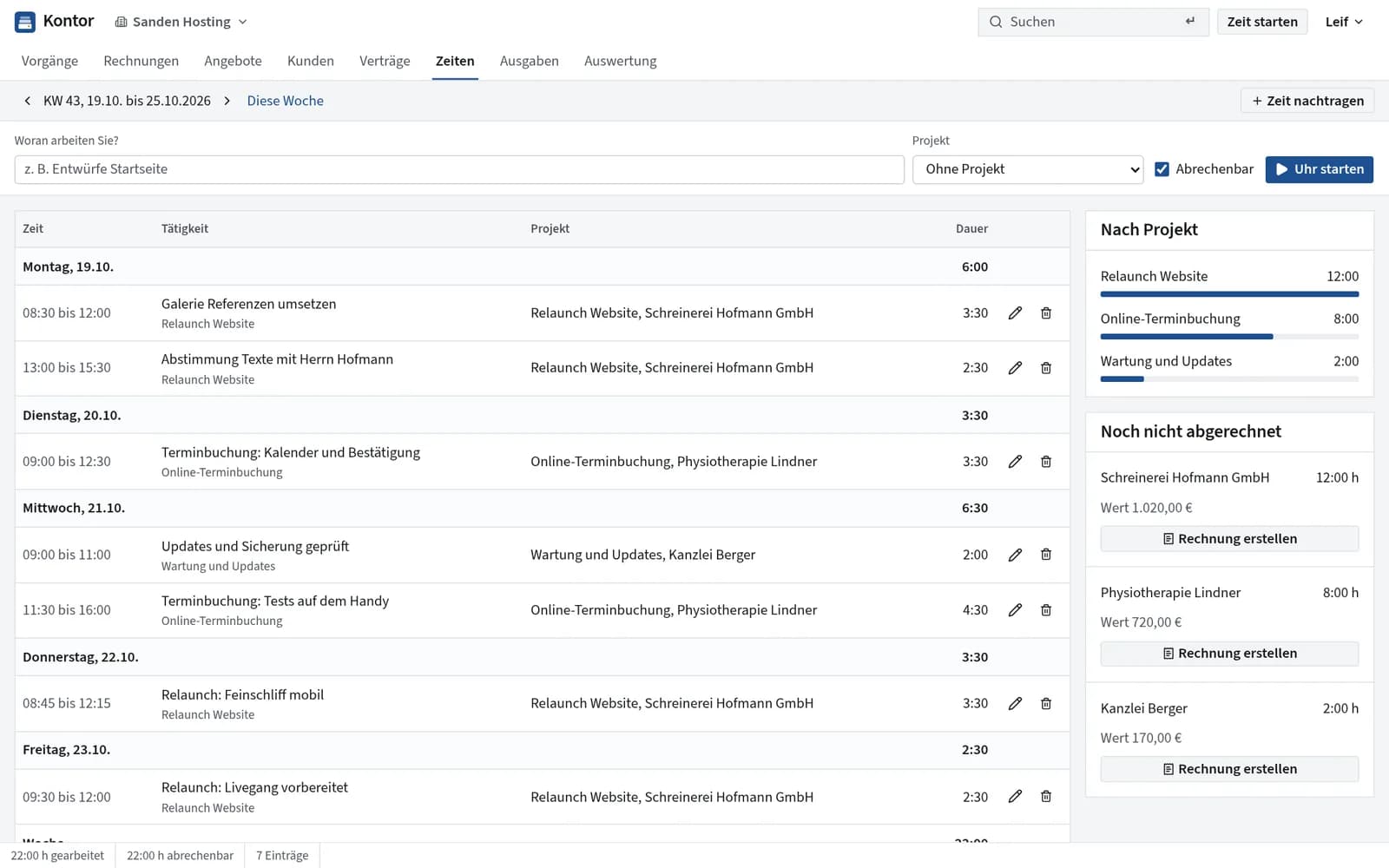Delete the Relaunch: Feinschliff mobil entry
The height and width of the screenshot is (868, 1389).
[x=1046, y=703]
